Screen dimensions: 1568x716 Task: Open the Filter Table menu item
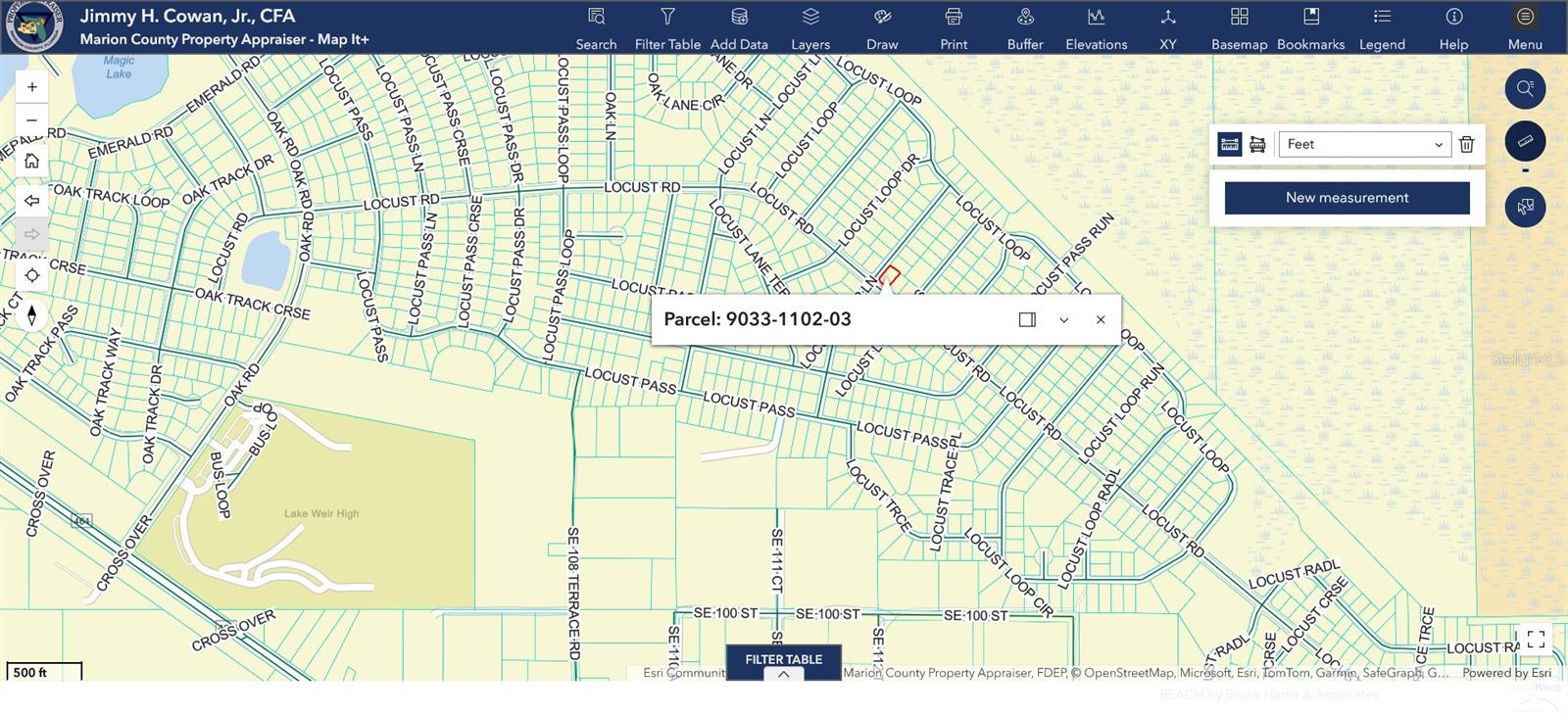coord(666,27)
